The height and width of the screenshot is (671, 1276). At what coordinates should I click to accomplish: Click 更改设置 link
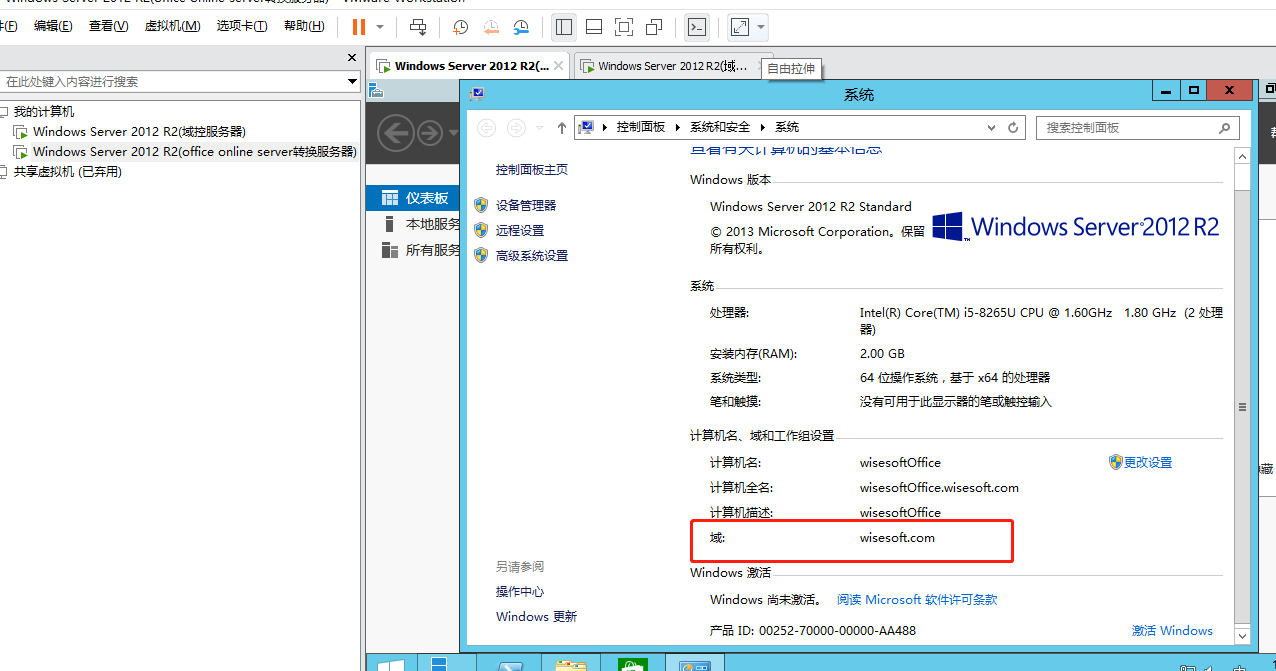1148,463
